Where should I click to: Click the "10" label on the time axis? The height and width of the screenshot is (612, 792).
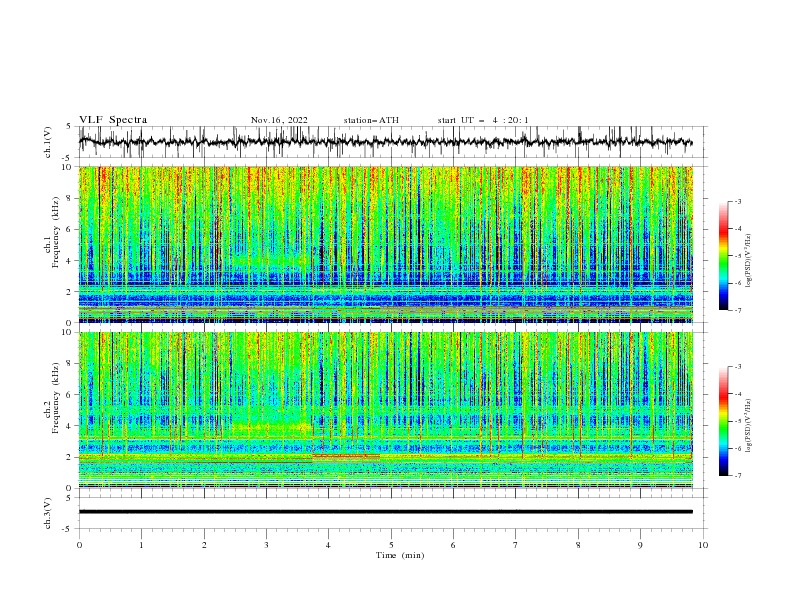703,545
